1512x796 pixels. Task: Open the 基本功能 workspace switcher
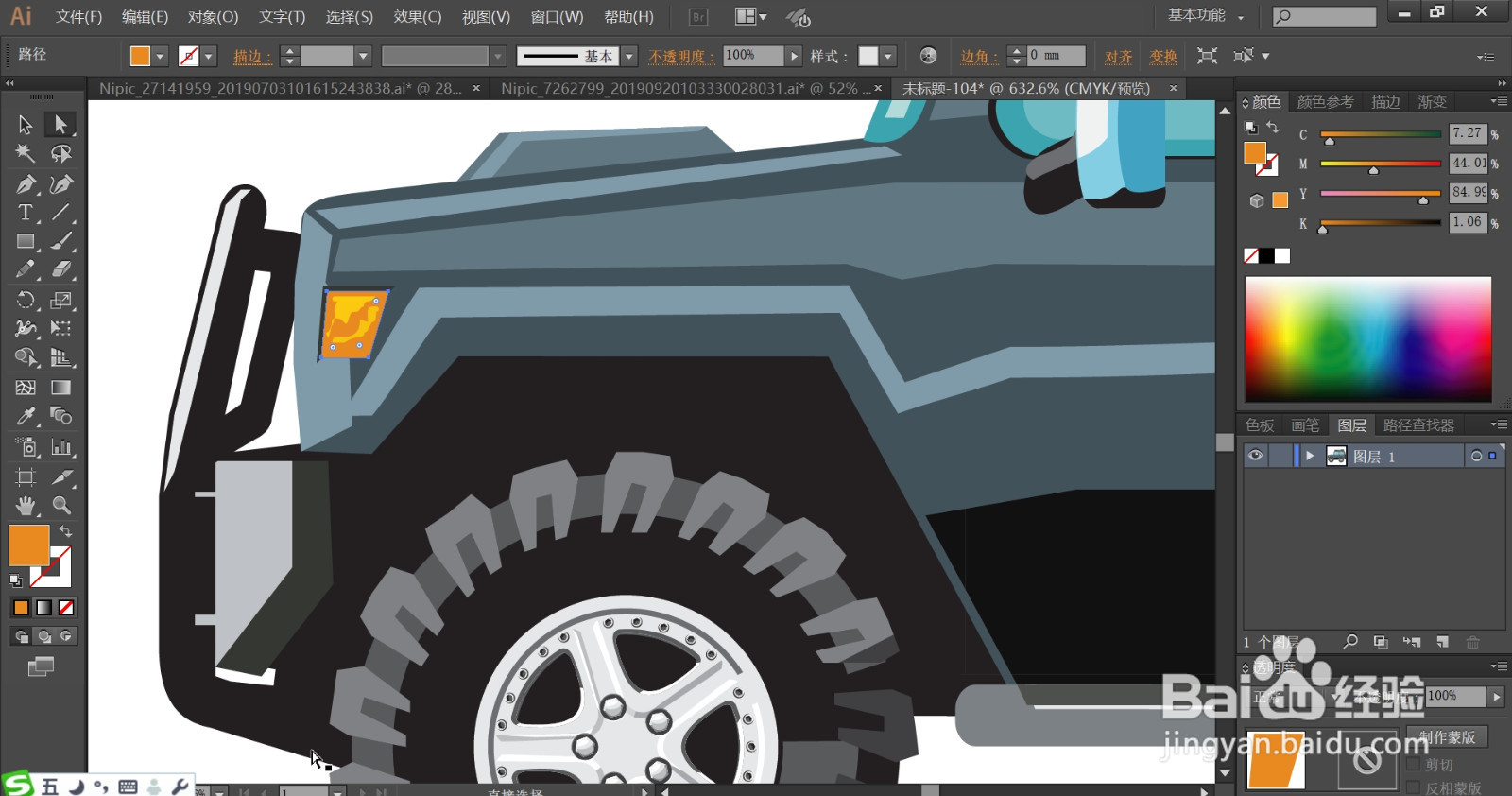[x=1206, y=16]
